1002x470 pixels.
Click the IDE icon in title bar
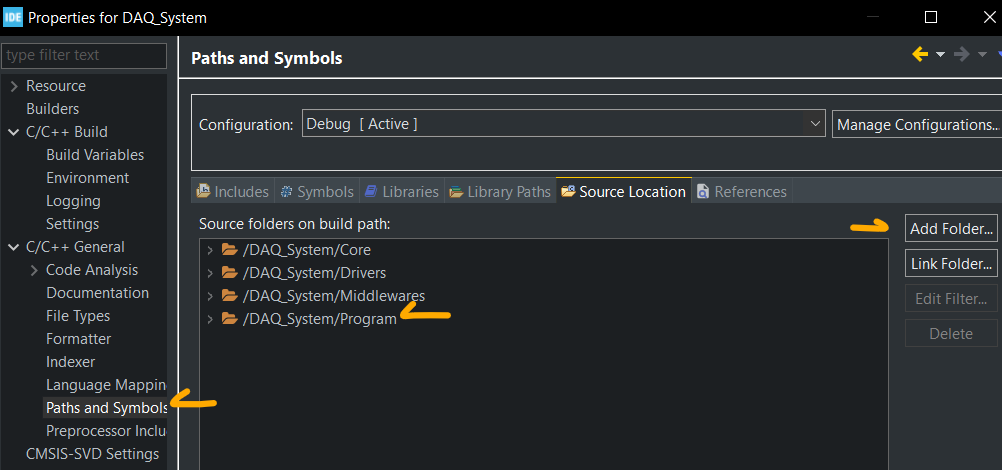tap(13, 17)
